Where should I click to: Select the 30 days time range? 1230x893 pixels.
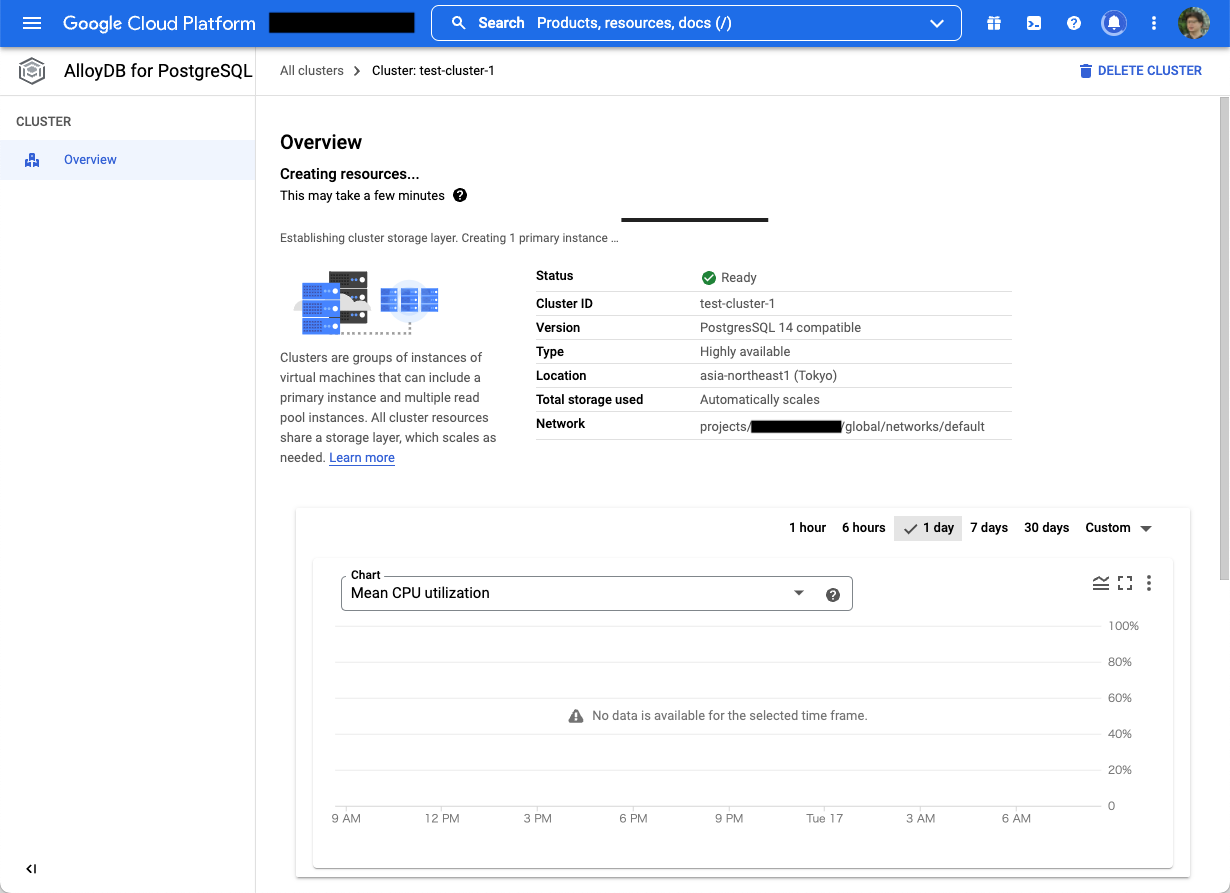click(1046, 527)
